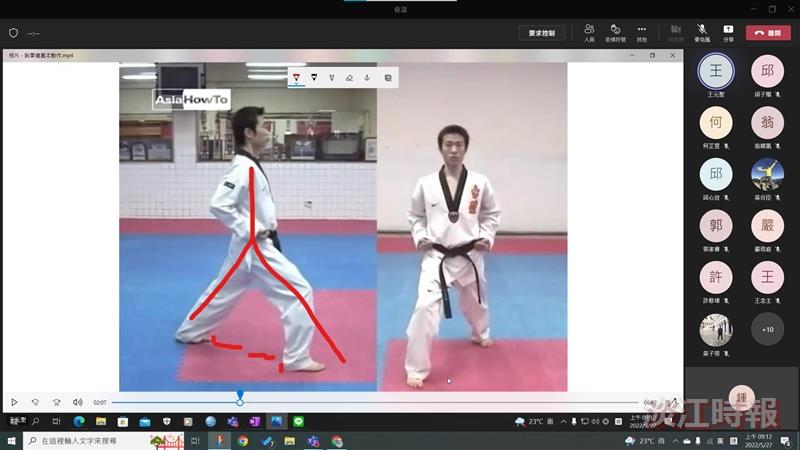Image resolution: width=800 pixels, height=450 pixels.
Task: Open OneNote in the shared screen's taskbar
Action: (x=255, y=421)
